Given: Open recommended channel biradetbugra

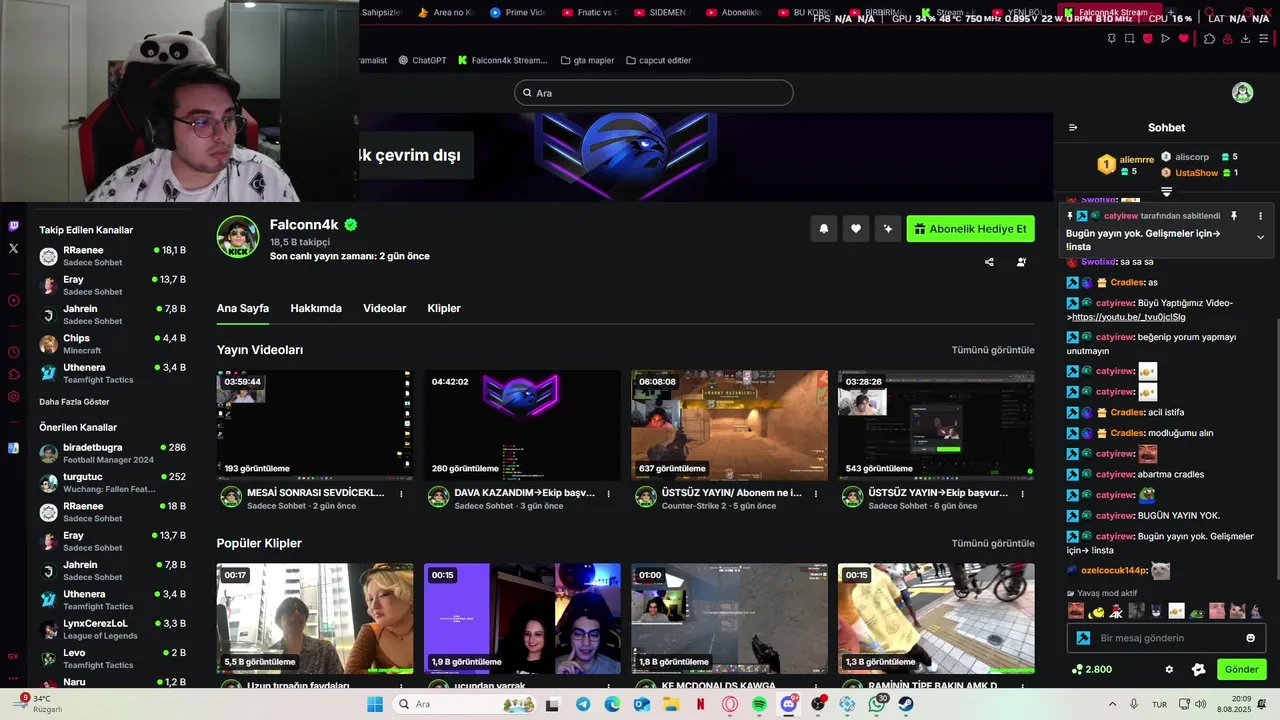Looking at the screenshot, I should click(112, 453).
